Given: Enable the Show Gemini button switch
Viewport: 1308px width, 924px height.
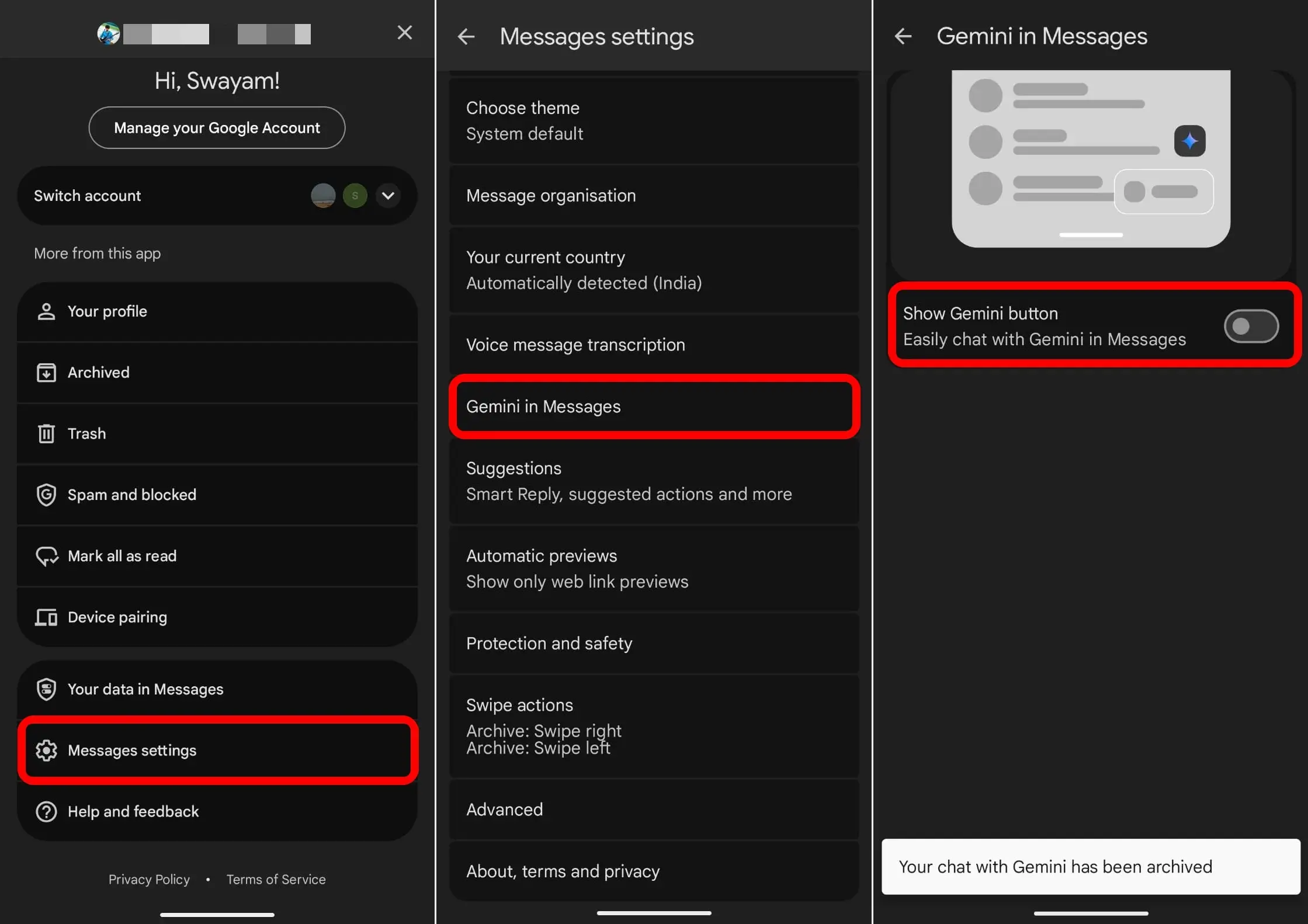Looking at the screenshot, I should [1251, 326].
